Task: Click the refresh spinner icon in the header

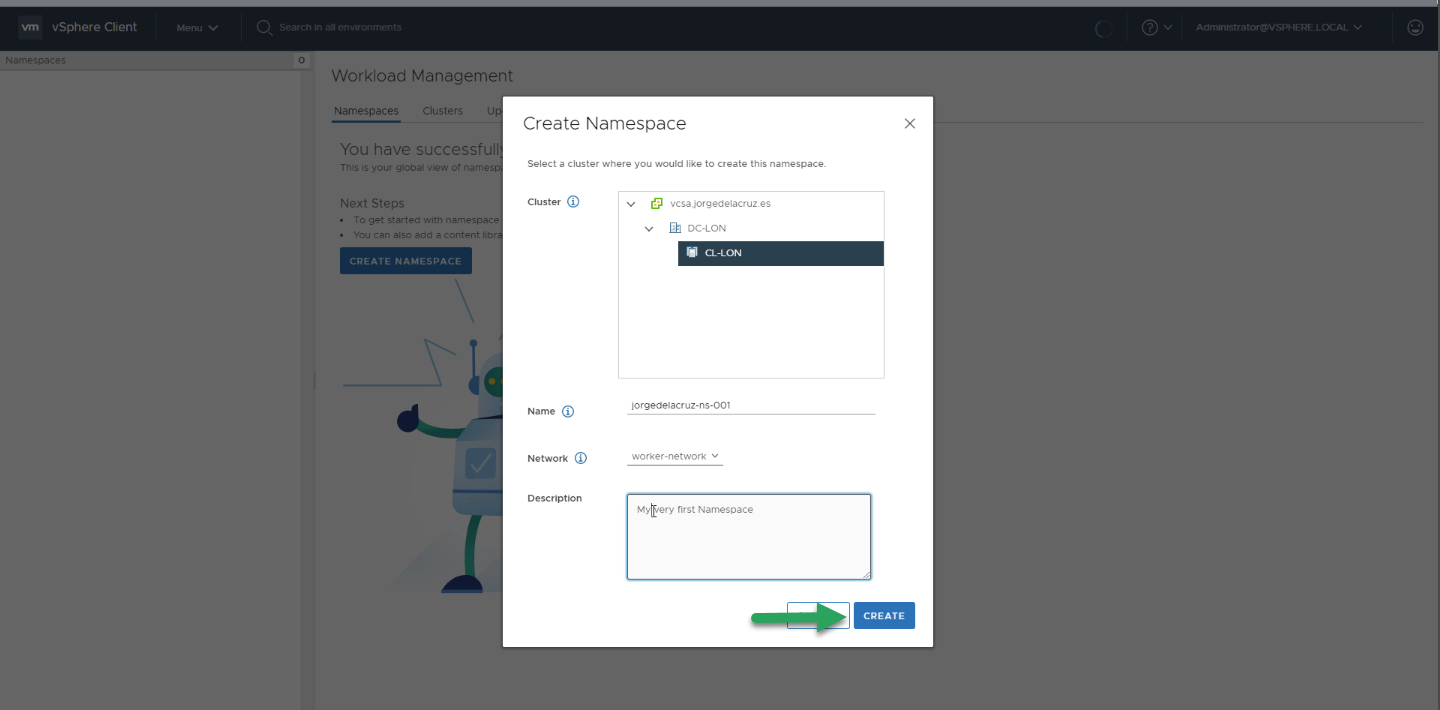Action: pyautogui.click(x=1104, y=29)
